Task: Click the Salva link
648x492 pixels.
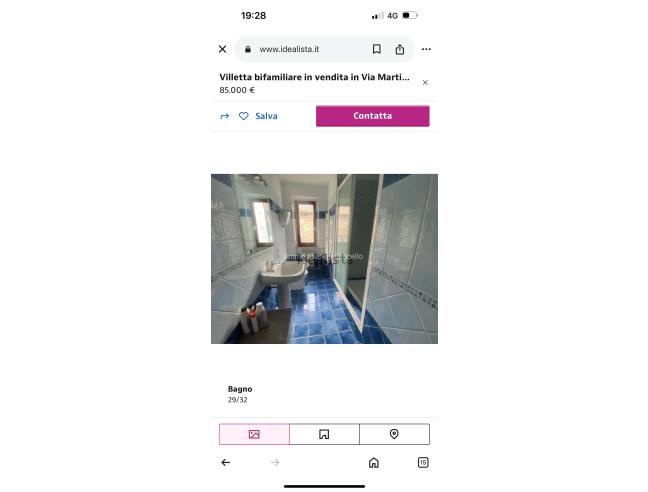Action: (x=266, y=116)
